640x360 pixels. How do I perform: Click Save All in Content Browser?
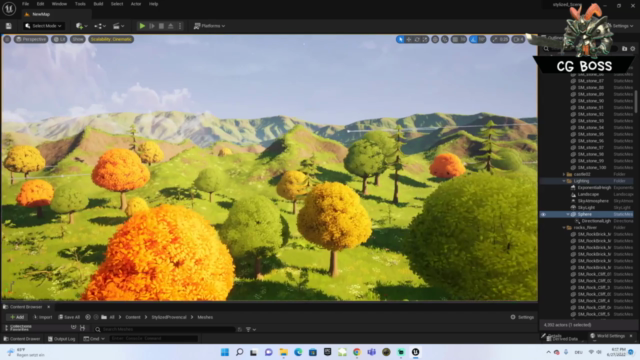click(69, 317)
